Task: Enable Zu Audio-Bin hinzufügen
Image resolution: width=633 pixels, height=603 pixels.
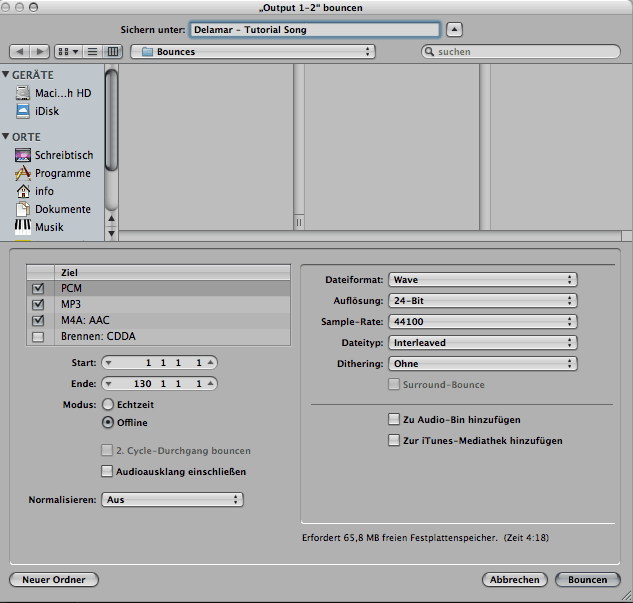Action: point(394,419)
